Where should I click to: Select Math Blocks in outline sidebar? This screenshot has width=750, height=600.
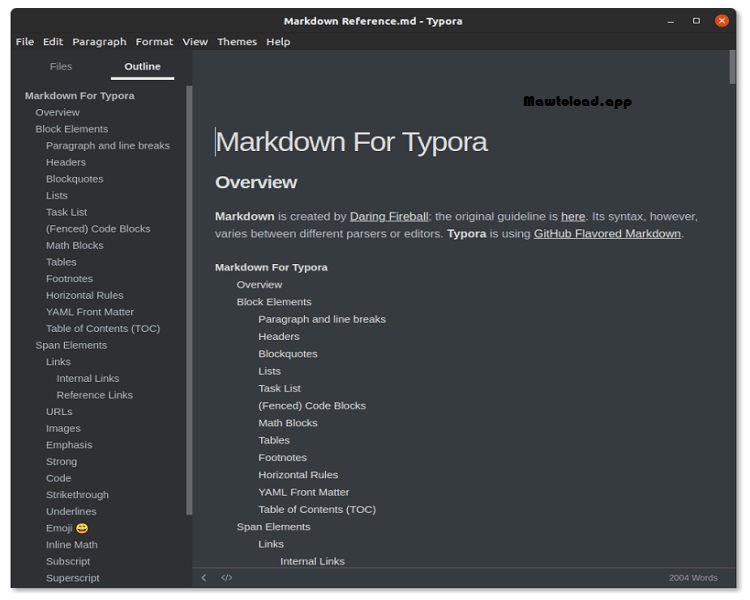click(x=75, y=245)
